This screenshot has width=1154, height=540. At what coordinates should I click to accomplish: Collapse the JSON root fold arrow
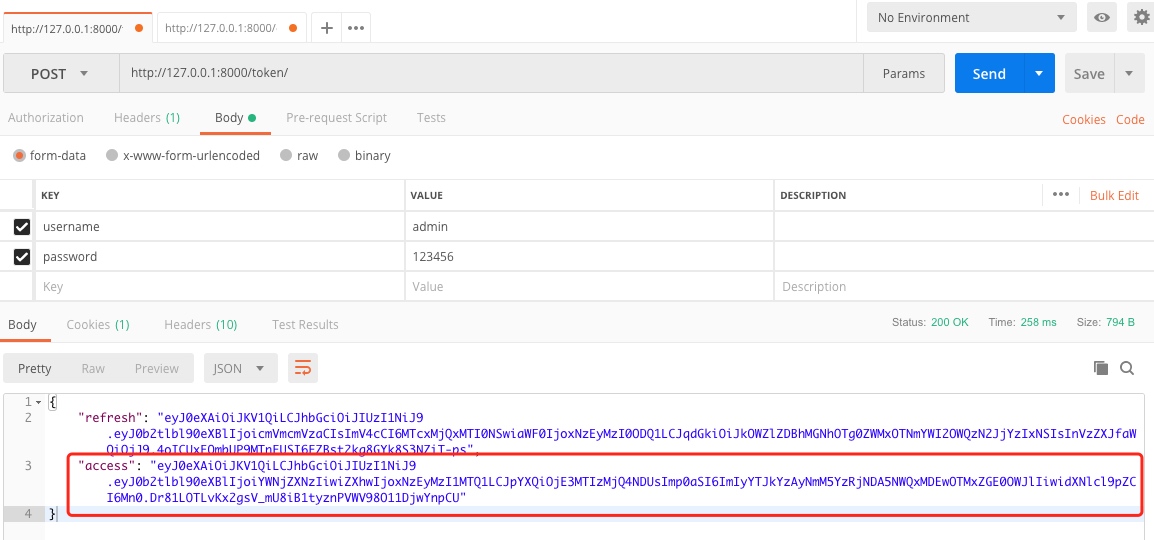[39, 402]
